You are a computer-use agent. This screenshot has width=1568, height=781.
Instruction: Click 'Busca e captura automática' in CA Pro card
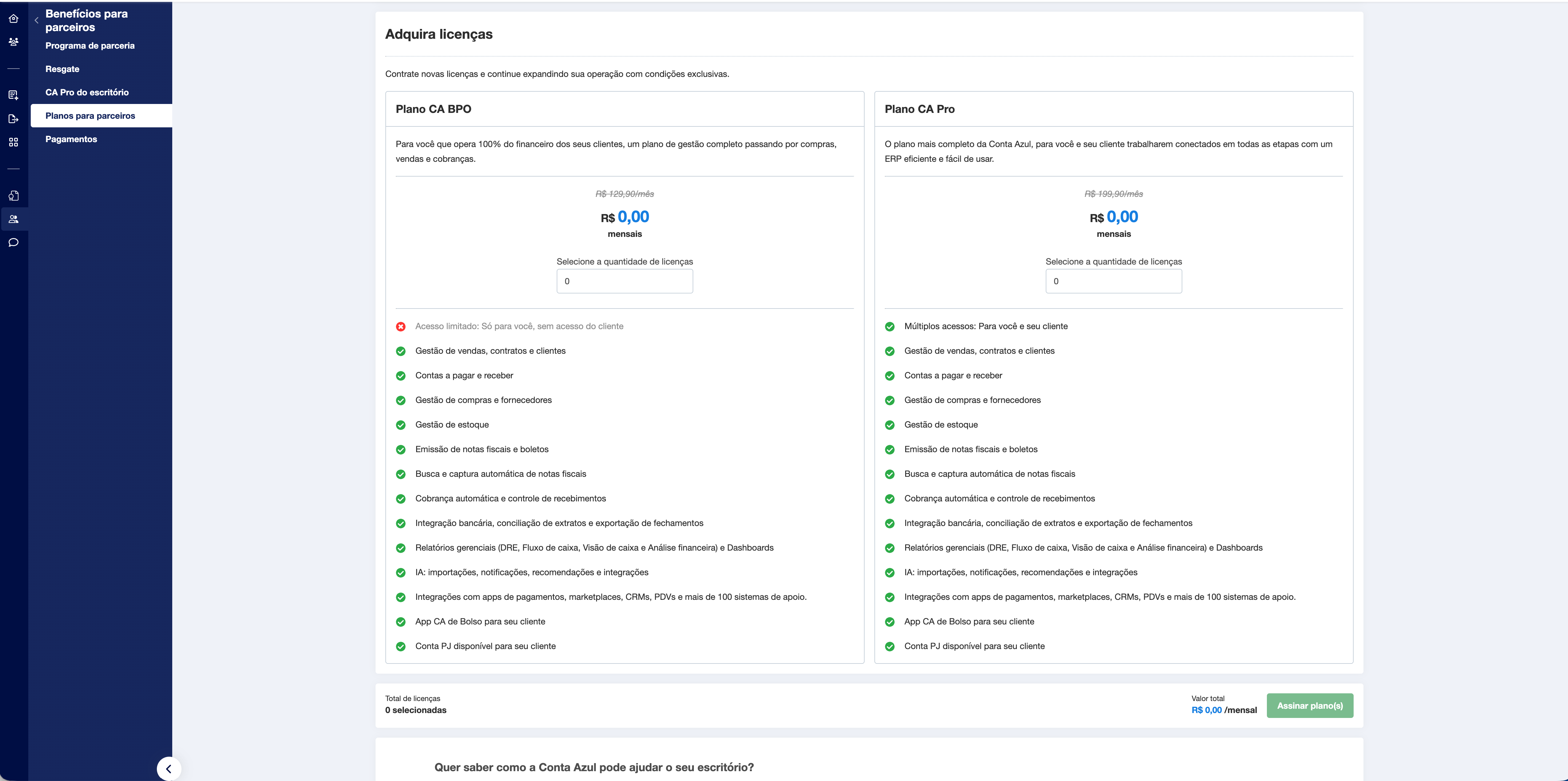tap(989, 474)
